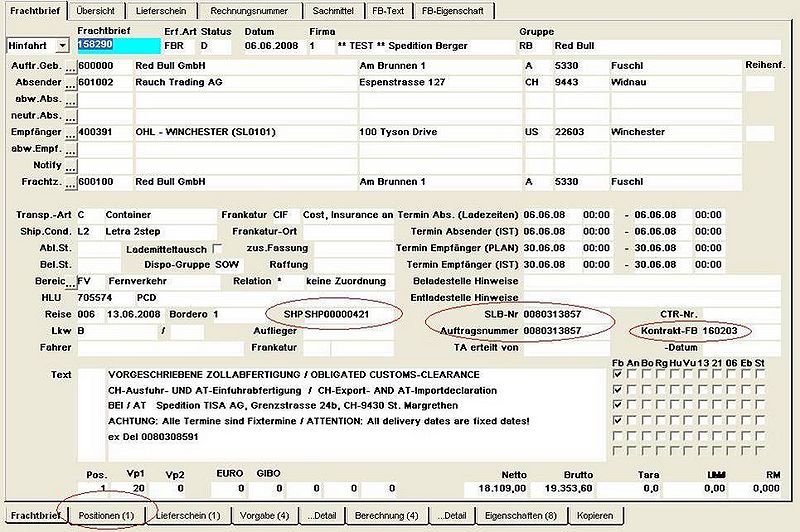Screen dimensions: 800x532
Task: Open the abw.Abs. lookup ellipsis button
Action: (x=71, y=101)
